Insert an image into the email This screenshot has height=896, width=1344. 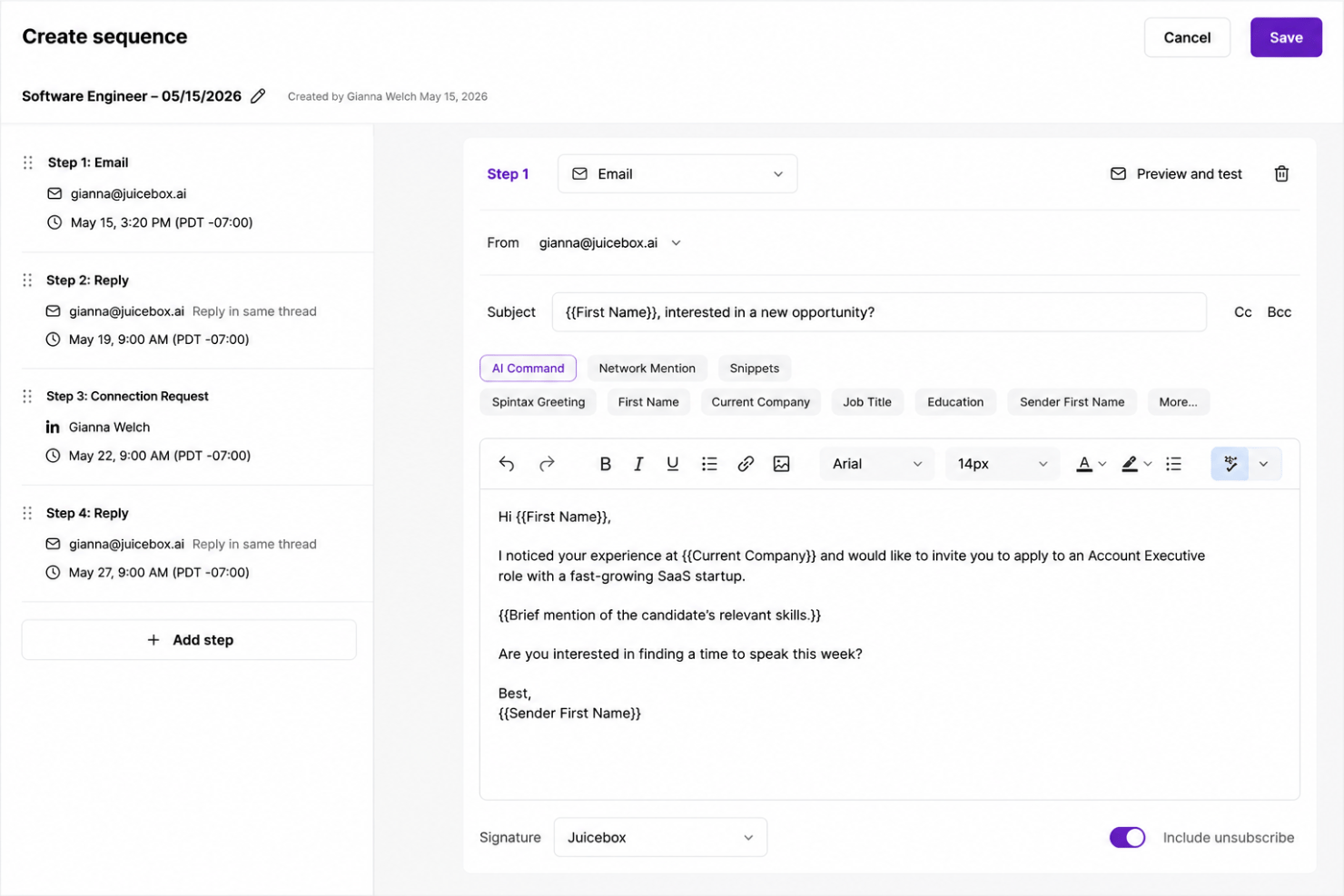781,464
